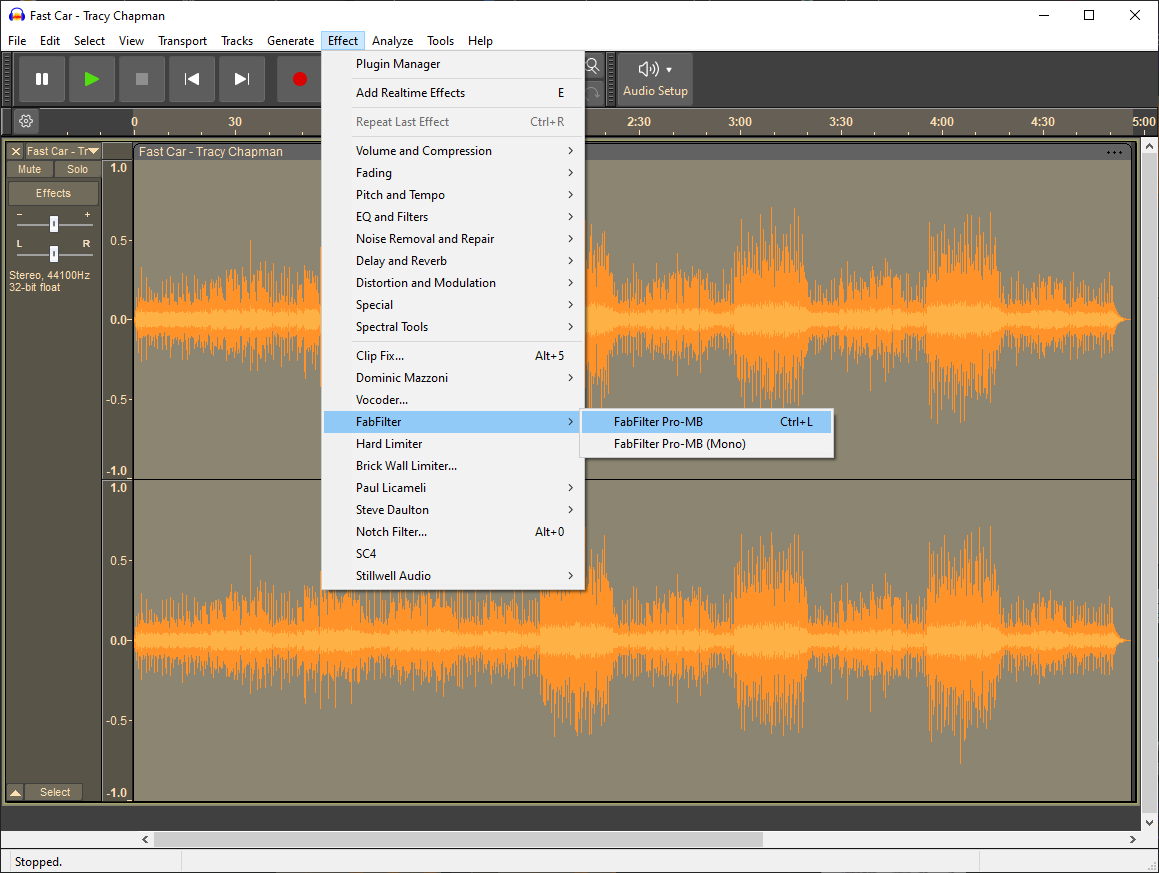This screenshot has width=1159, height=873.
Task: Click the clip title Fast Car - Tracy Chapman
Action: [x=211, y=152]
